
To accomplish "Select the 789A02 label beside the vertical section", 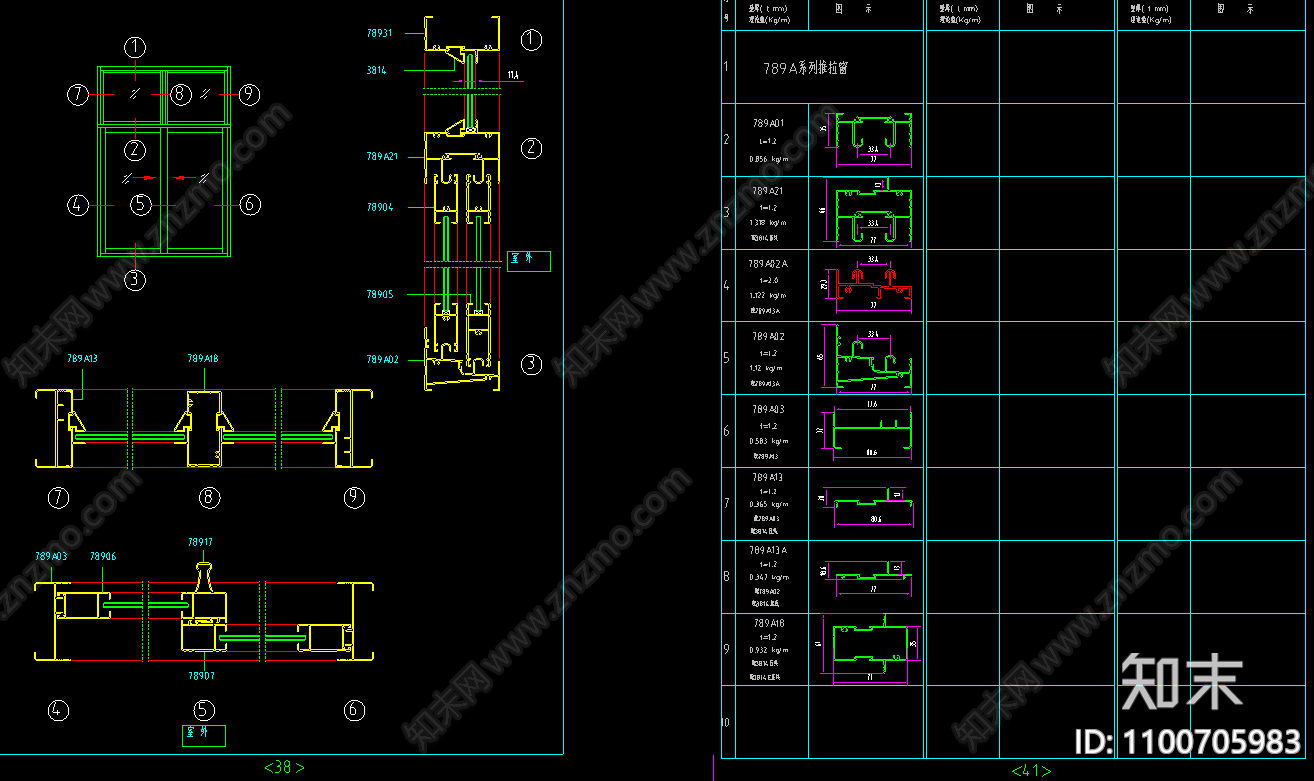I will click(382, 359).
